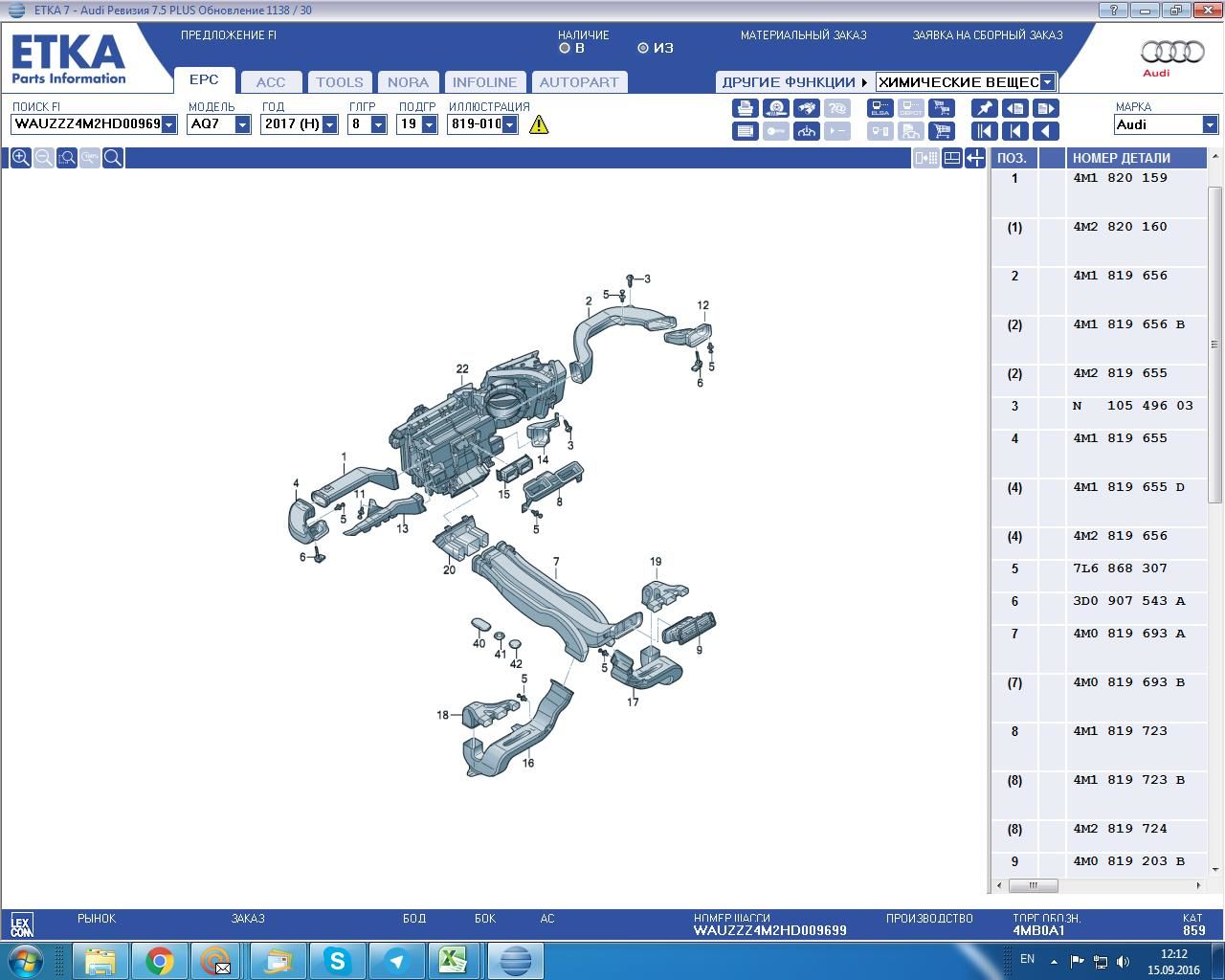Click part number 22 in diagram

point(462,368)
